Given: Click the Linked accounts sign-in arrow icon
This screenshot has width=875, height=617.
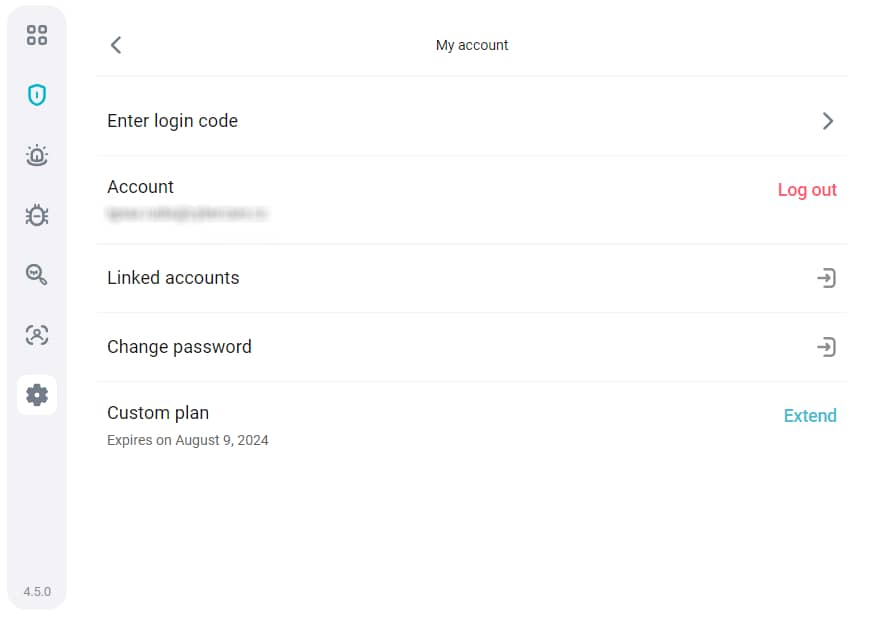Looking at the screenshot, I should pos(826,278).
